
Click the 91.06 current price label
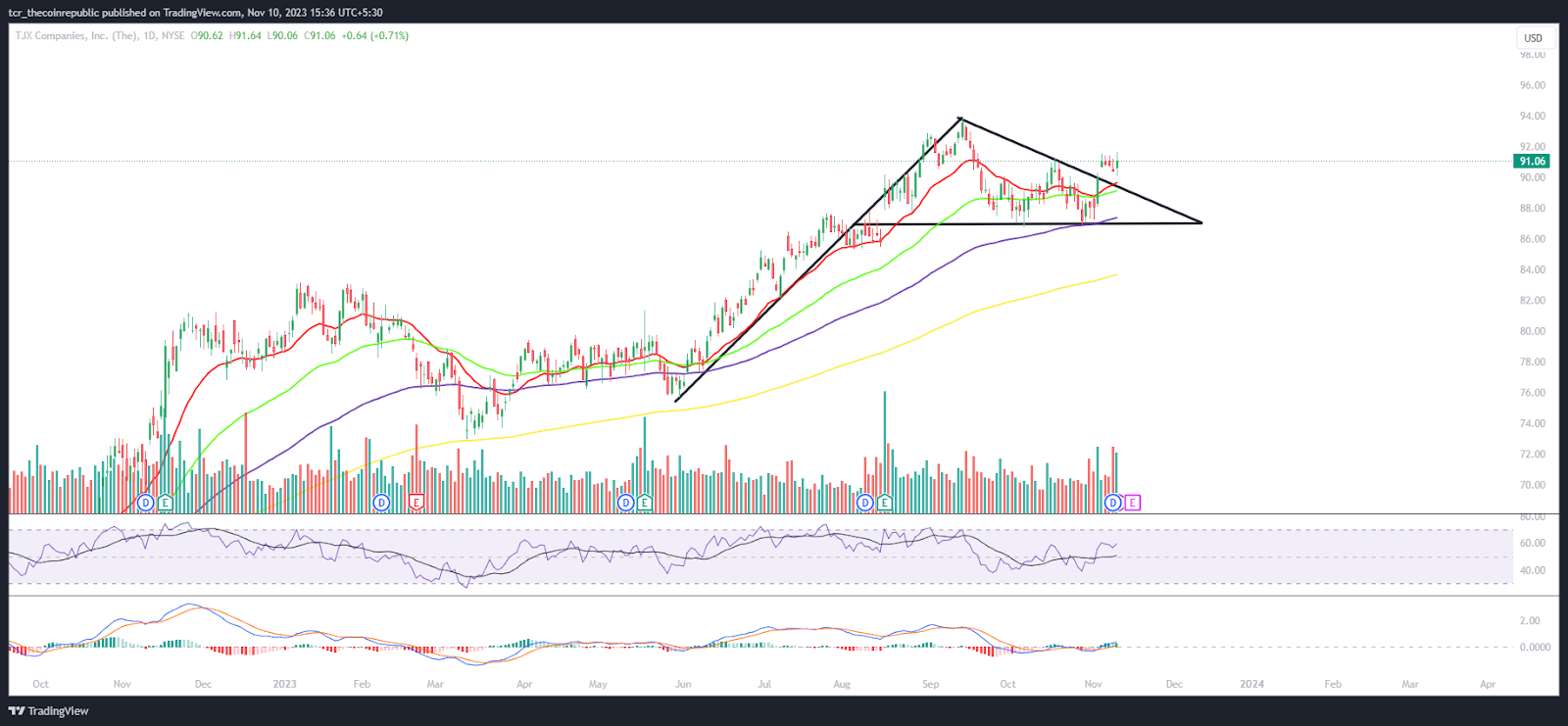point(1532,162)
